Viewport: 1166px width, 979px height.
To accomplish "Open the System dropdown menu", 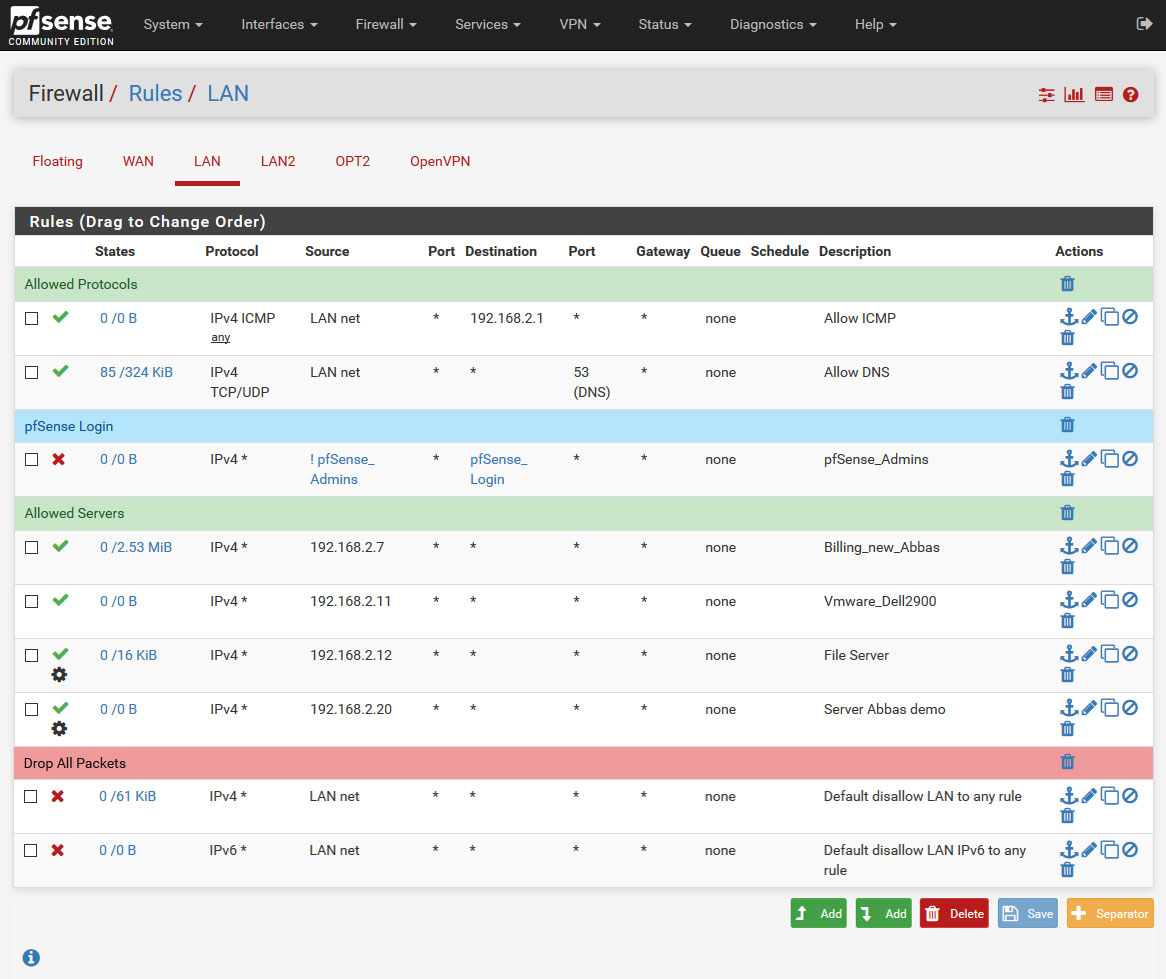I will (x=173, y=25).
